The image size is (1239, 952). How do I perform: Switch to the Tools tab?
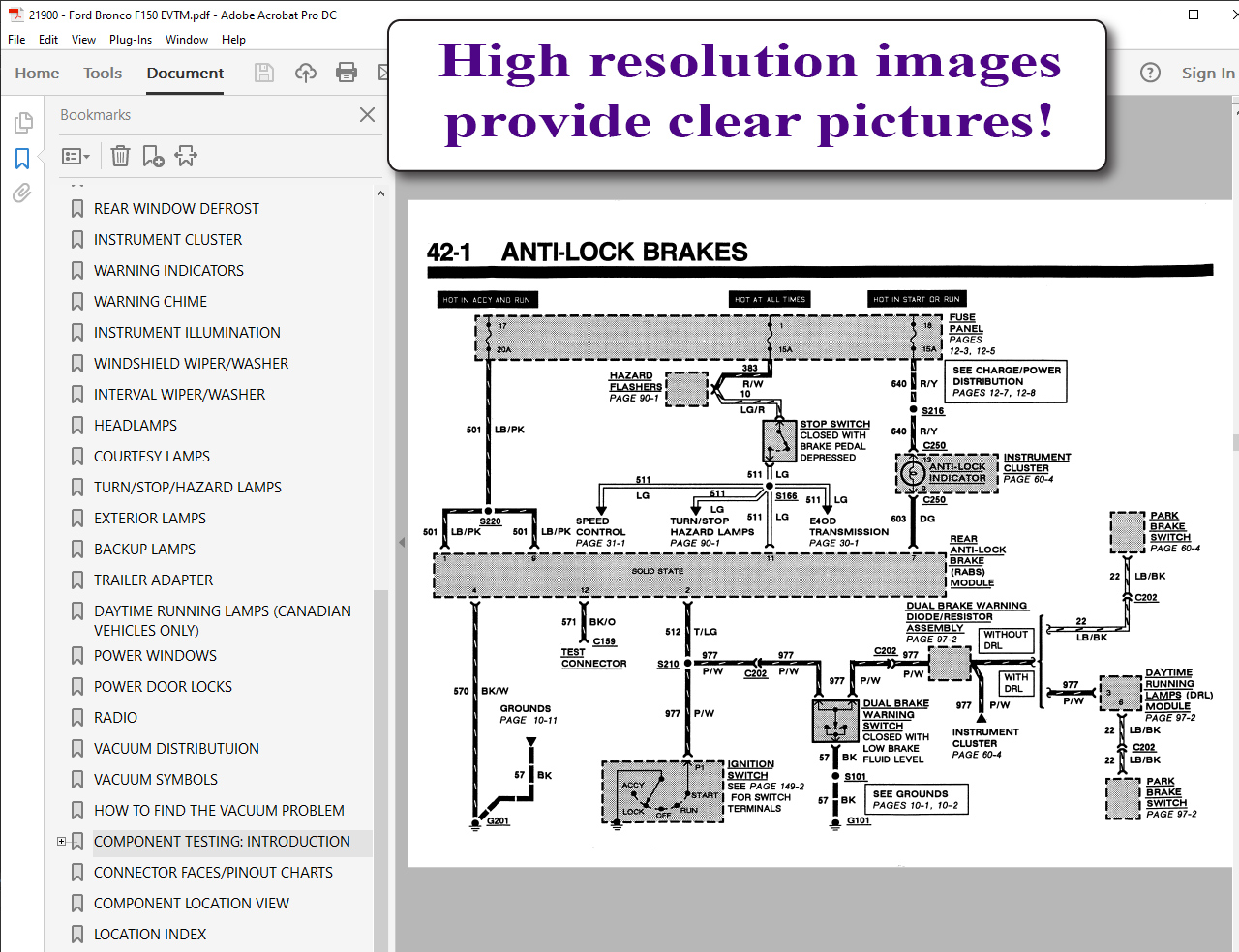pos(103,73)
